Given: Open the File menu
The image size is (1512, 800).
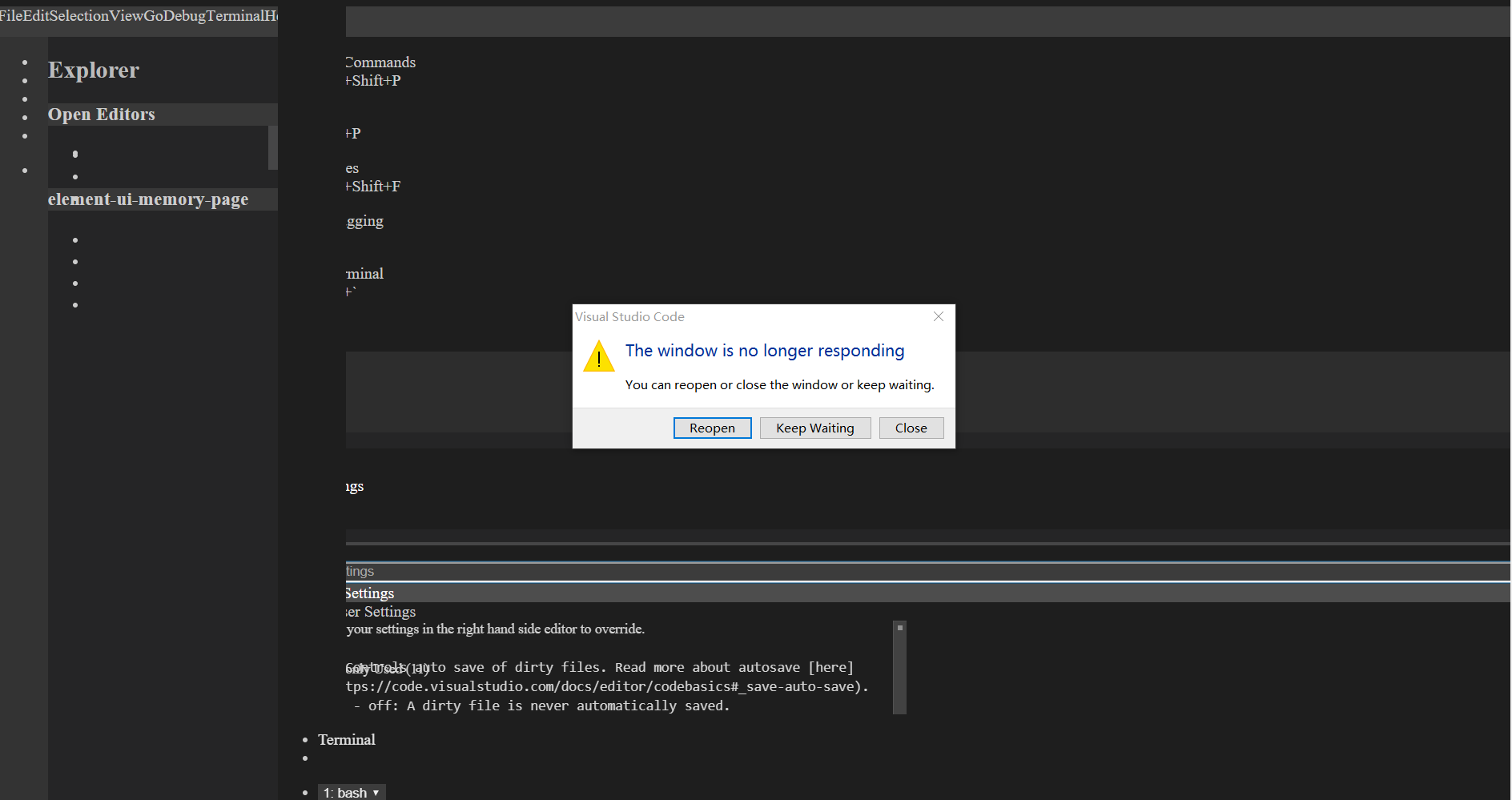Looking at the screenshot, I should 13,15.
